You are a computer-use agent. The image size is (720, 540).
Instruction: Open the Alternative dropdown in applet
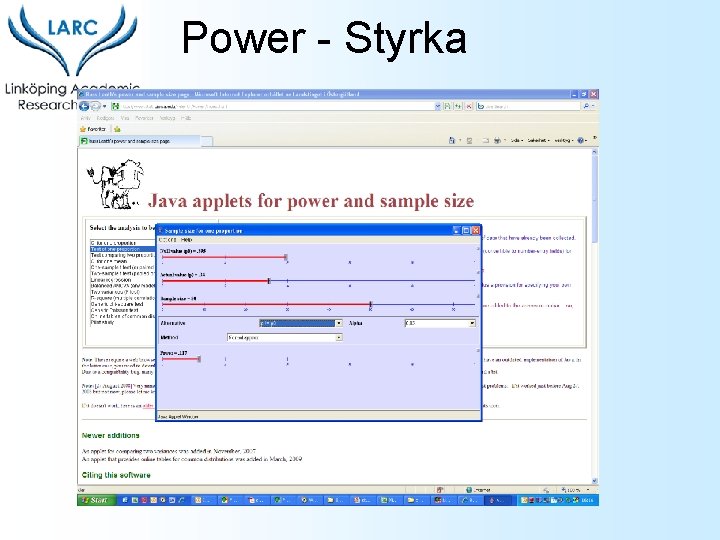339,323
